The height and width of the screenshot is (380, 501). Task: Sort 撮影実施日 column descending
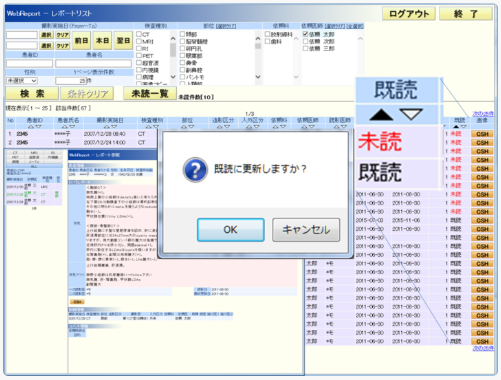point(114,127)
